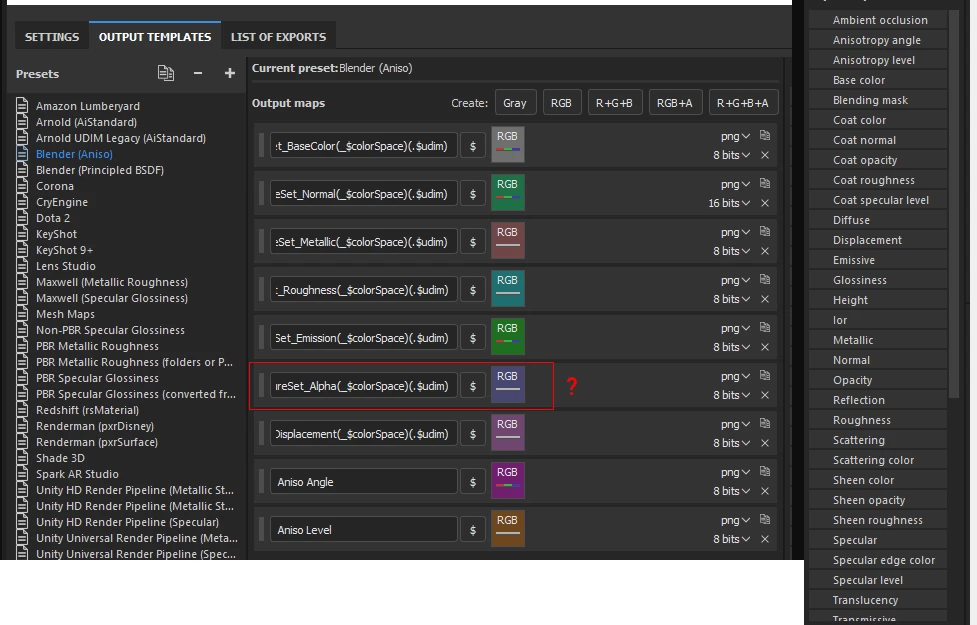Select Base color input map
Screen dimensions: 977x625
878,80
